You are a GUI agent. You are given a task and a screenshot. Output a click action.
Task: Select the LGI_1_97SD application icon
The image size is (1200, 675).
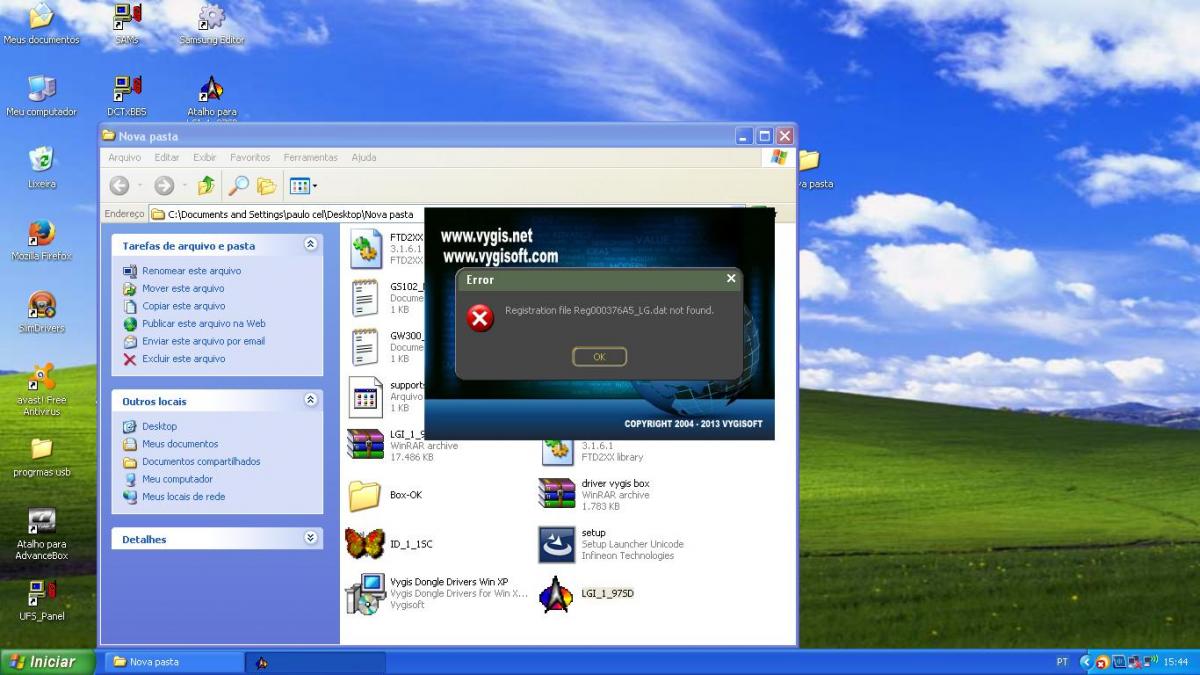coord(556,594)
